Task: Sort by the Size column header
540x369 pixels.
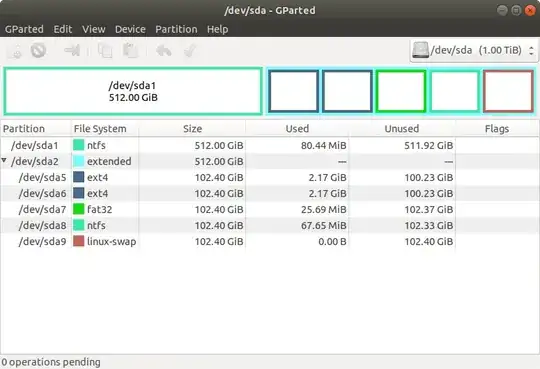Action: coord(192,129)
